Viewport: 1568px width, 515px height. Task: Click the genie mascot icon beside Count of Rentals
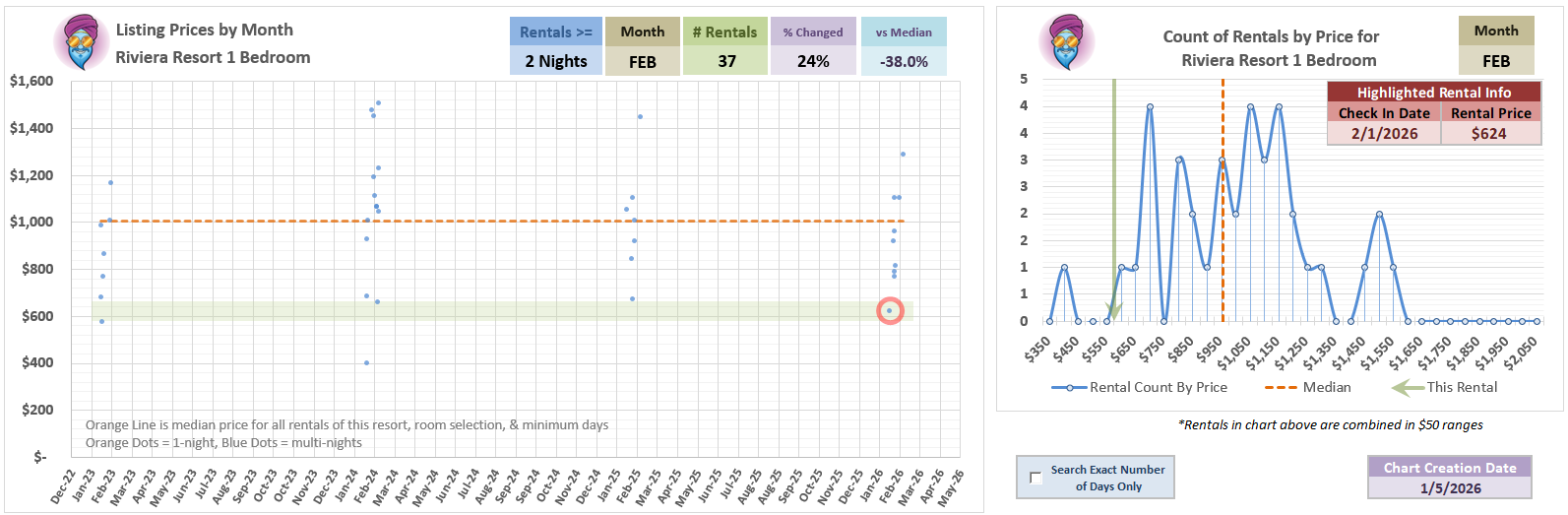pyautogui.click(x=1067, y=42)
